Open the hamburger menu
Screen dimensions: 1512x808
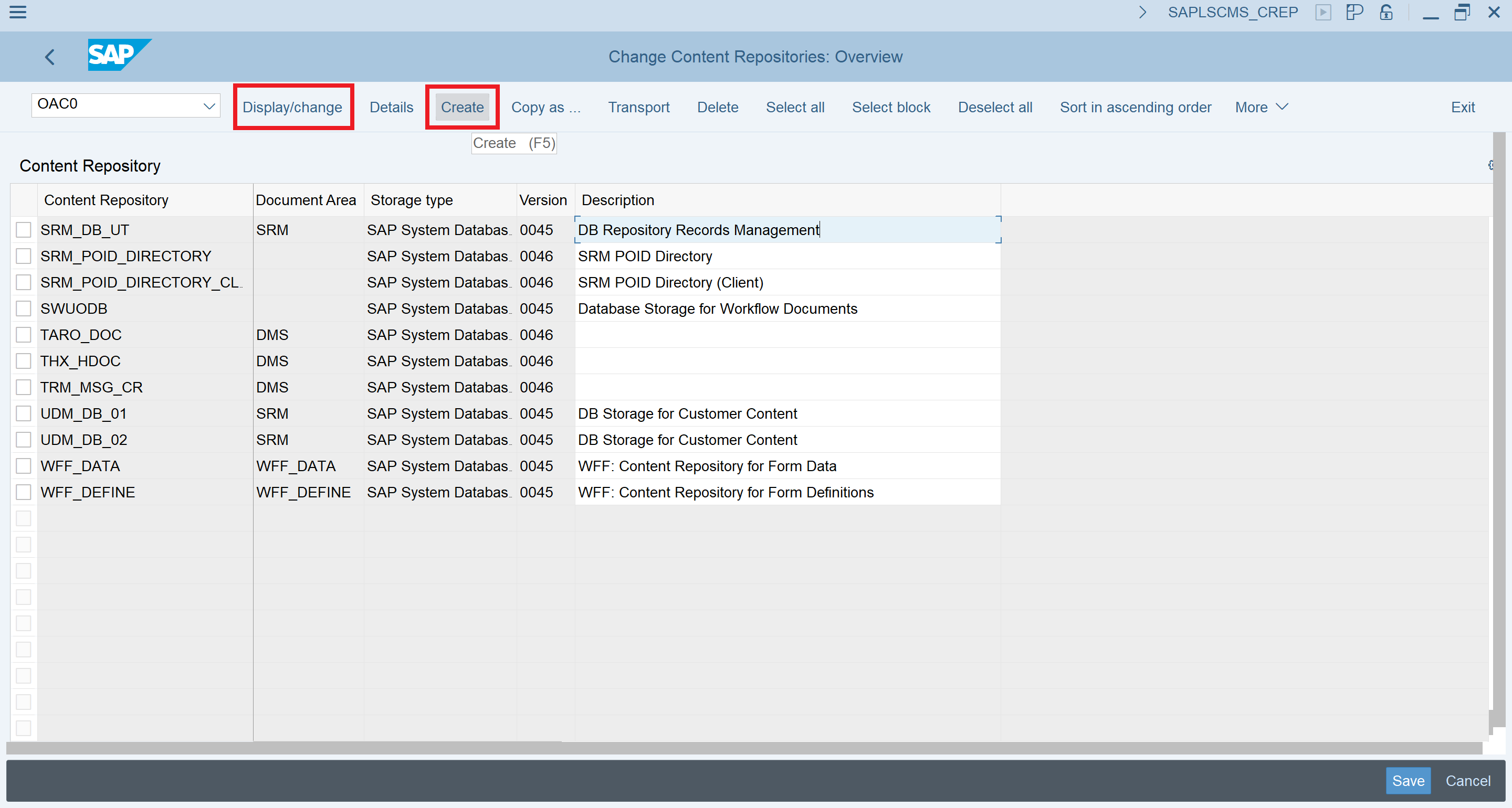[x=18, y=12]
